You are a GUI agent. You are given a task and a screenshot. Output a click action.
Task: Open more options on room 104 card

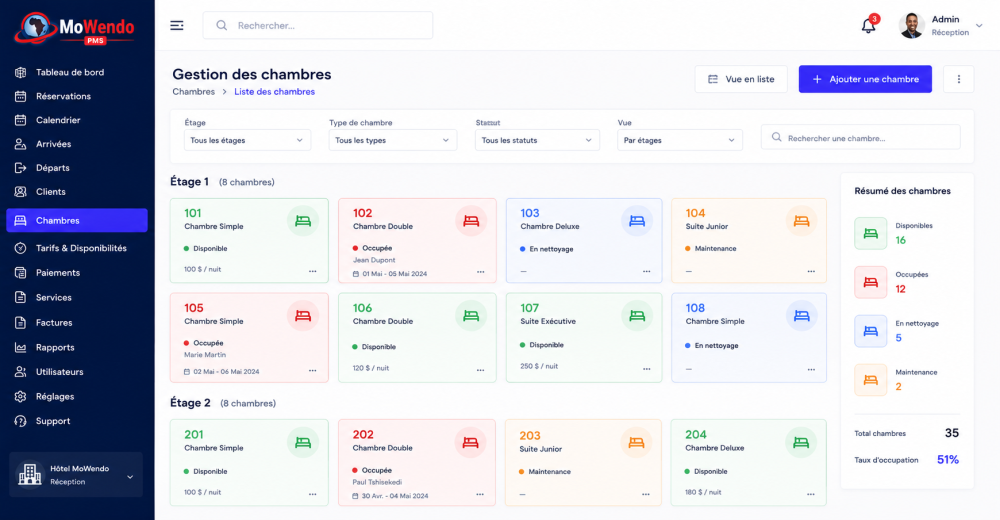(x=811, y=271)
